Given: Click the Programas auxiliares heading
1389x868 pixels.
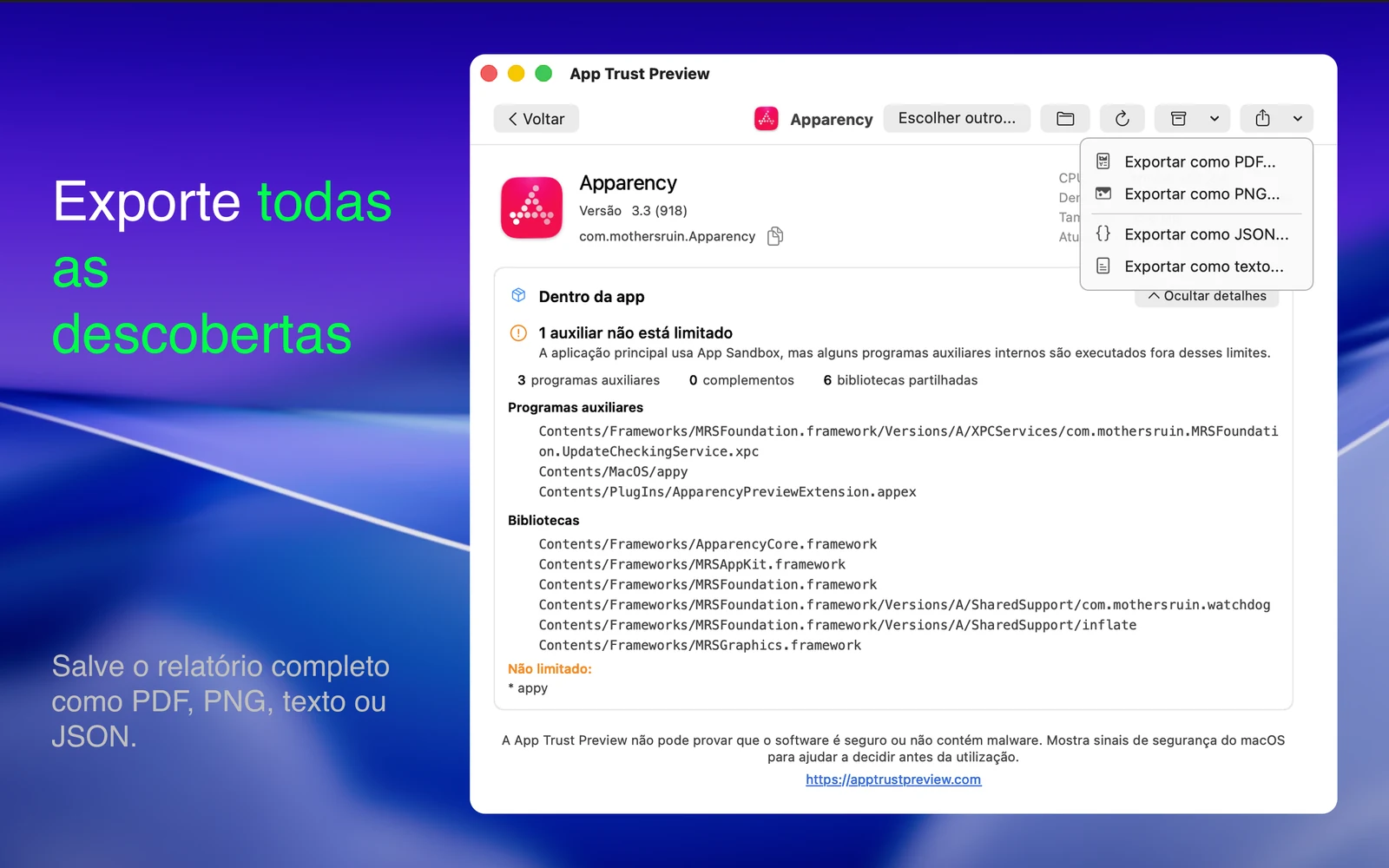Looking at the screenshot, I should (x=576, y=407).
